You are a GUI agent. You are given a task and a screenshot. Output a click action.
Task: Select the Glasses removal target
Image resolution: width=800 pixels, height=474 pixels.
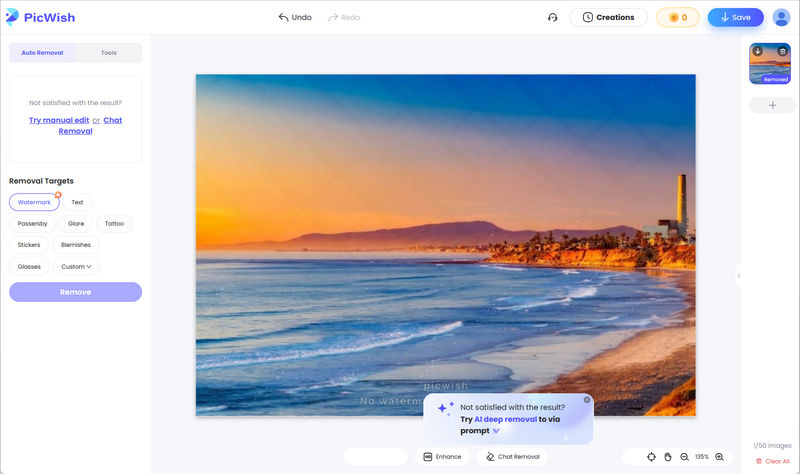click(29, 266)
